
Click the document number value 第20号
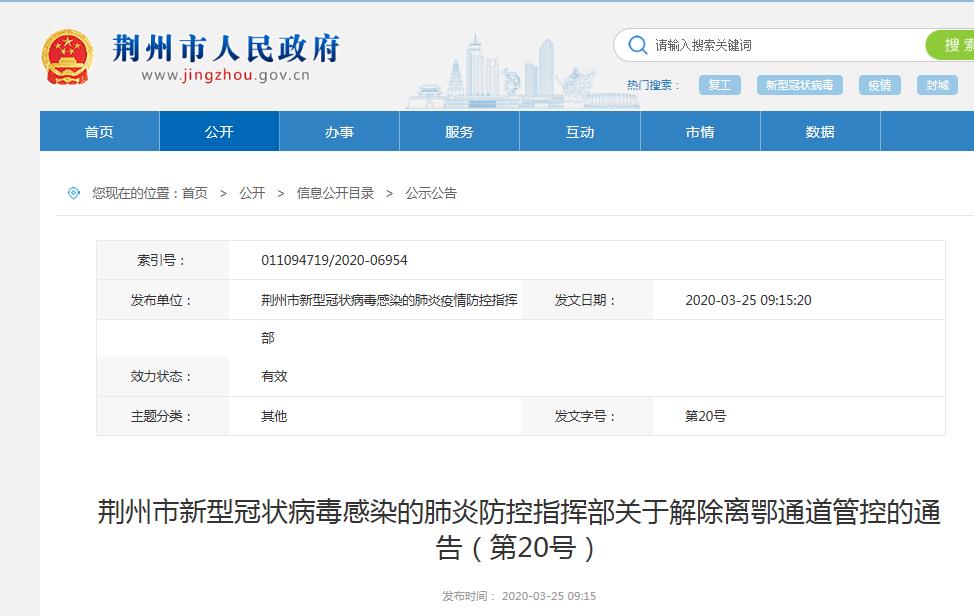pos(705,416)
